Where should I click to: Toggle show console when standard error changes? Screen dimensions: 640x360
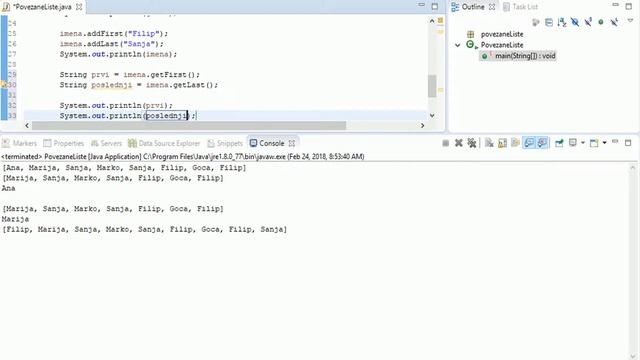542,143
